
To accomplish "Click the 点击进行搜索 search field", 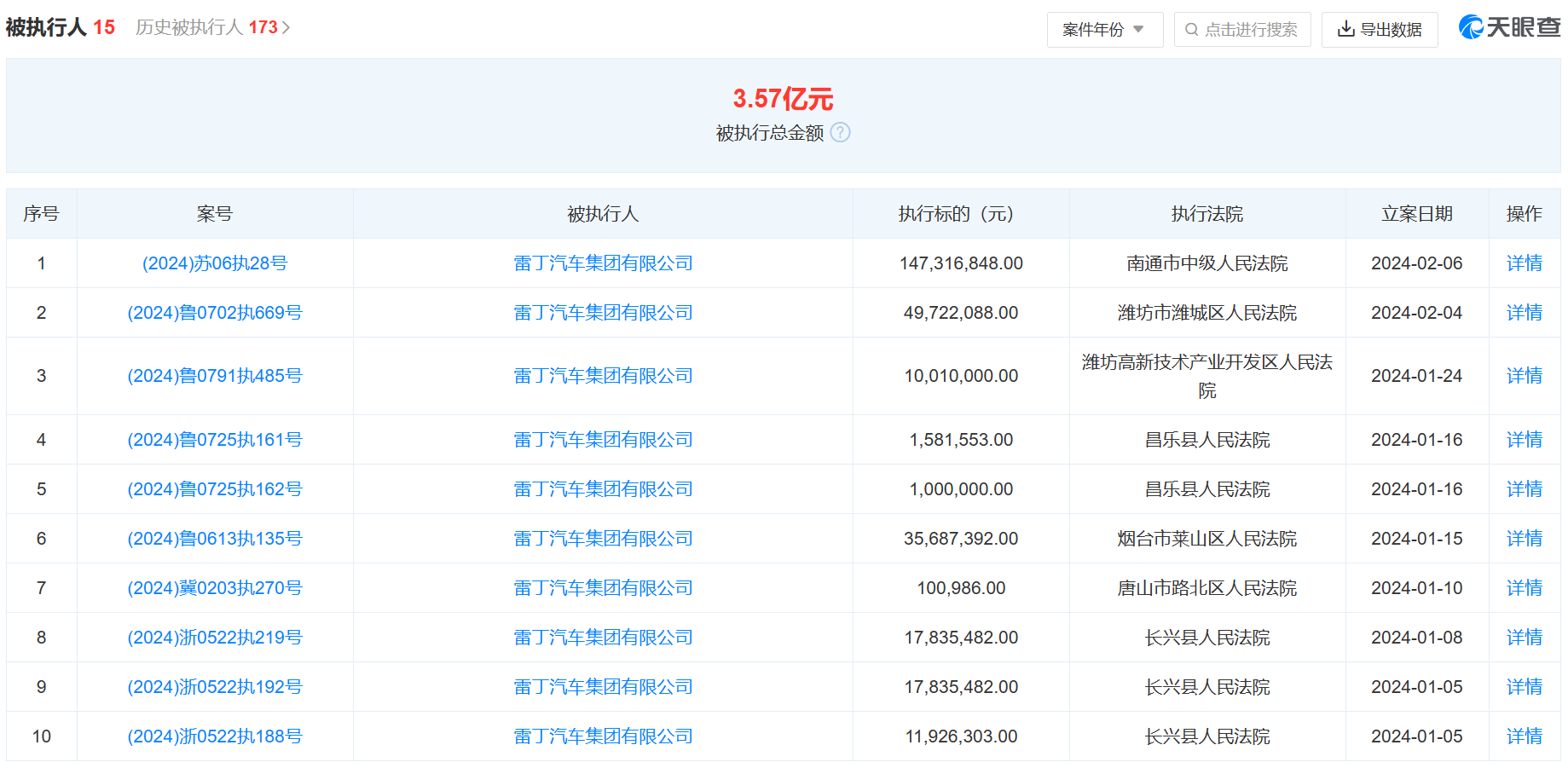I will 1242,30.
